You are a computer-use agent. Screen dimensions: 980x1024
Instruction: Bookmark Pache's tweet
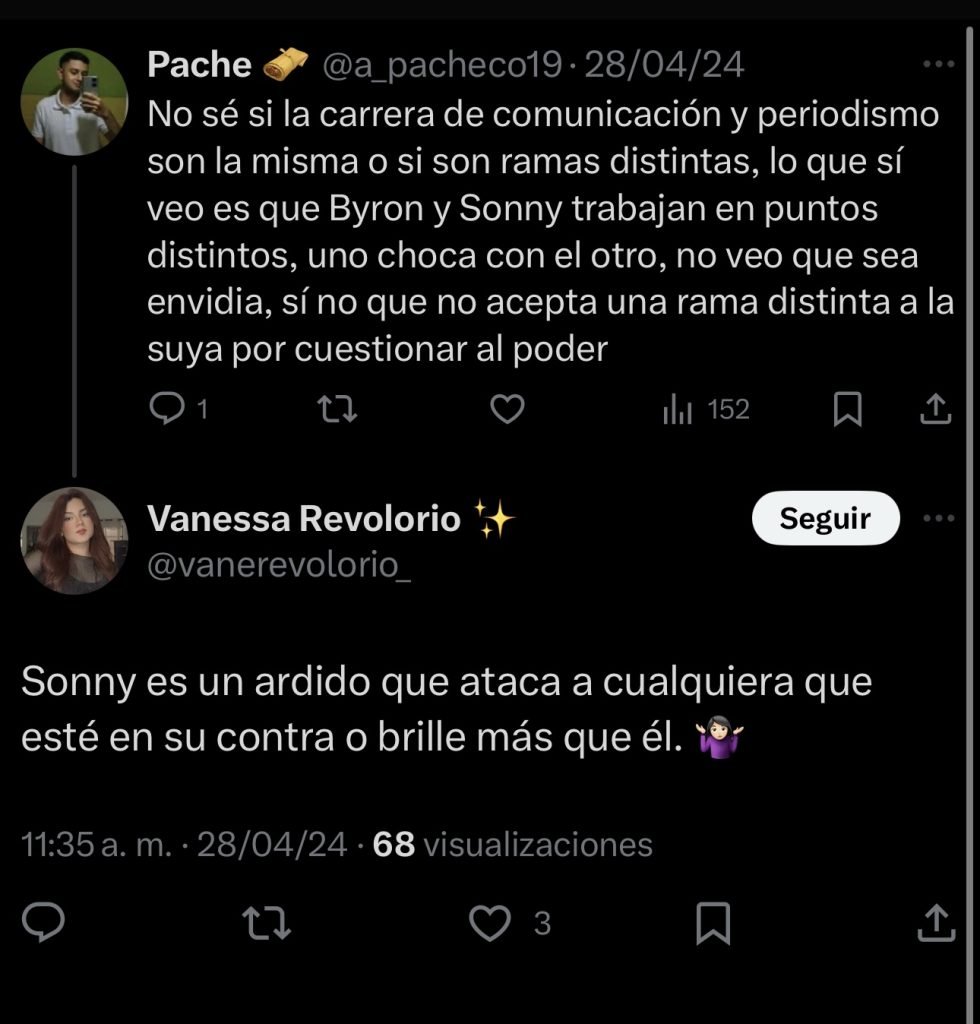(x=848, y=409)
